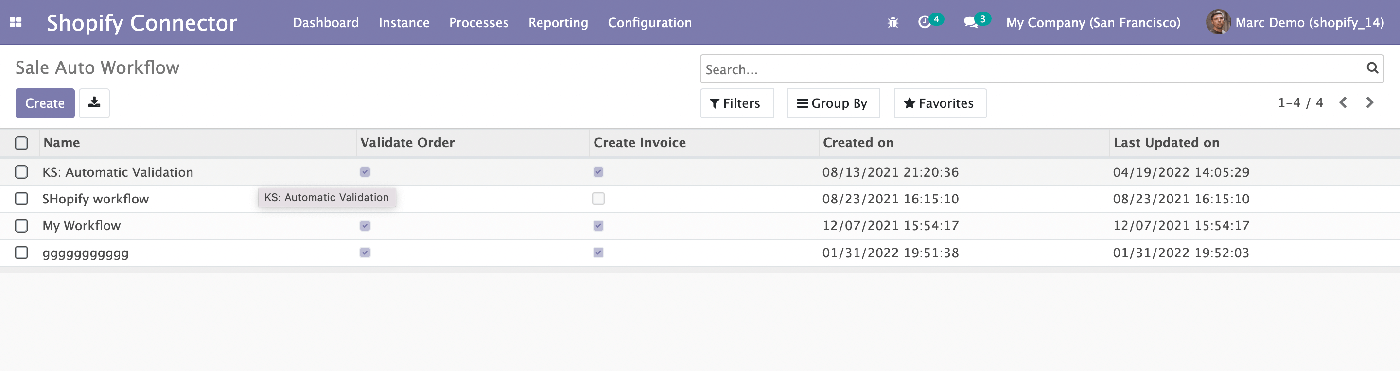Click the bug debug icon
The height and width of the screenshot is (371, 1400).
point(893,22)
